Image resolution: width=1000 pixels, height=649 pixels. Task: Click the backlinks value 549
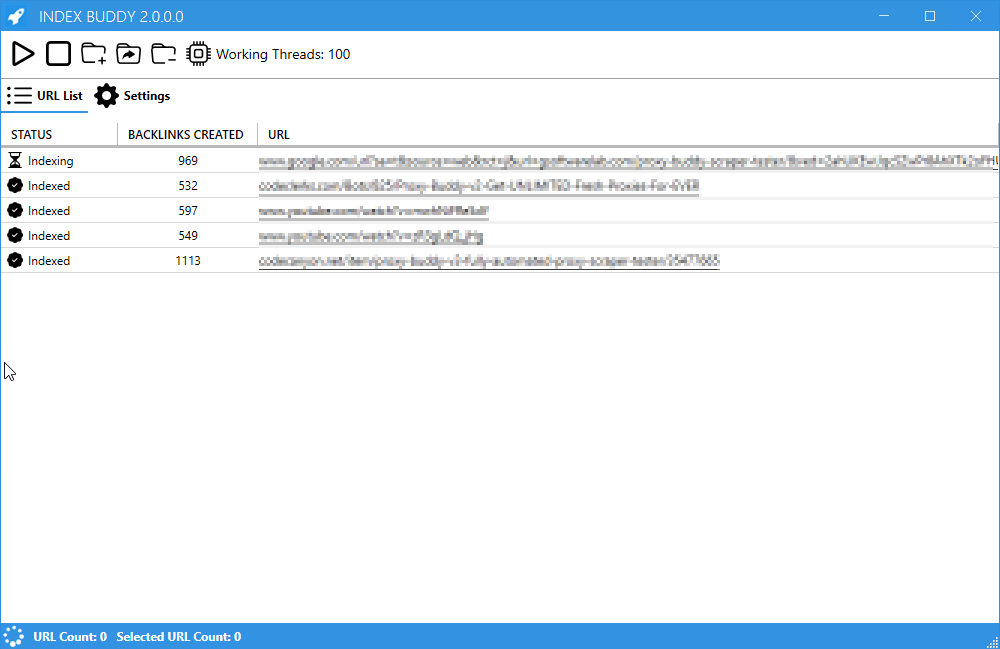point(188,235)
